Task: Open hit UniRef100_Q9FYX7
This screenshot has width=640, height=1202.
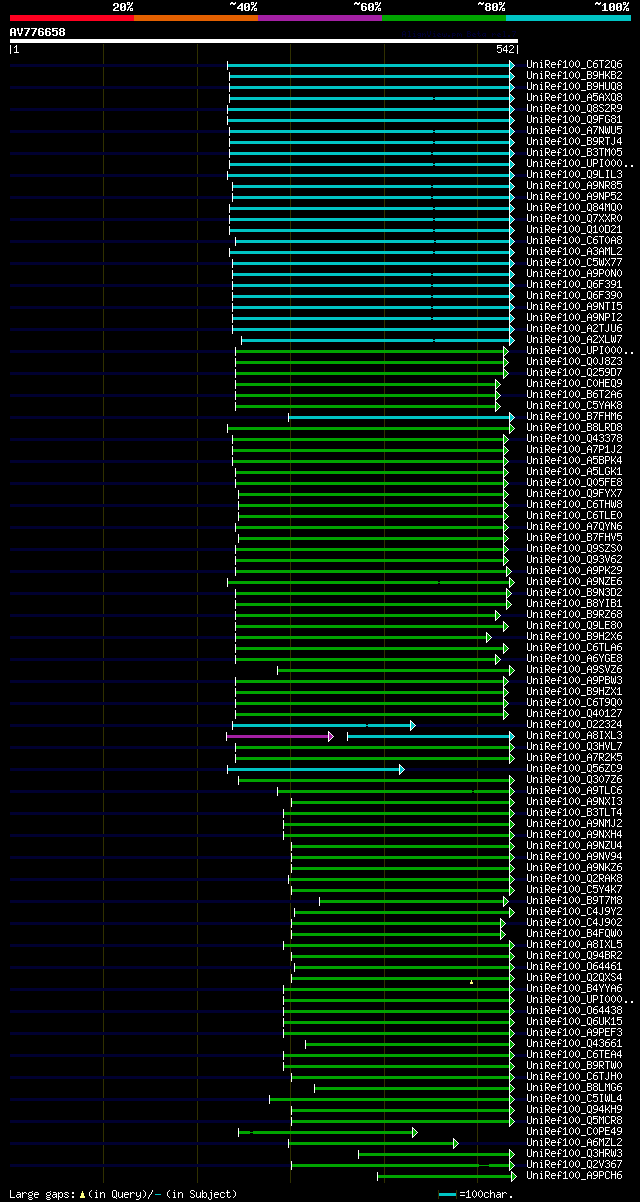Action: 575,494
